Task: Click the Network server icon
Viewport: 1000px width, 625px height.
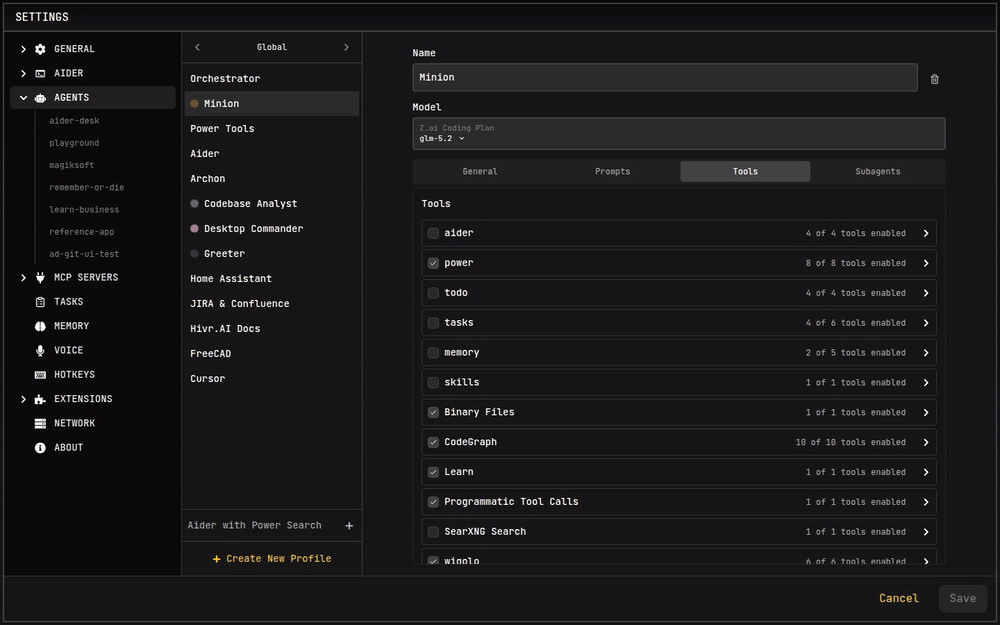Action: [40, 423]
